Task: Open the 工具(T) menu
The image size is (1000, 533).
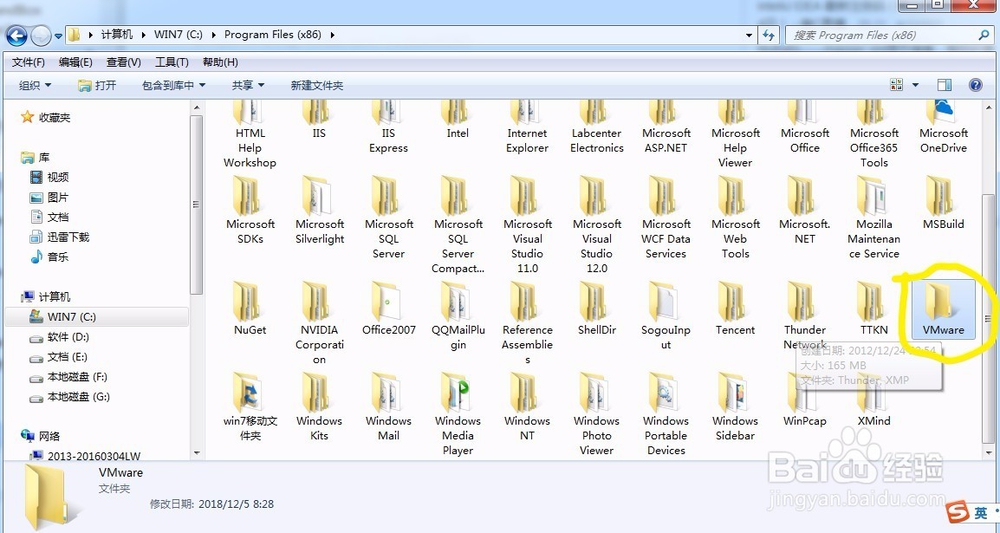Action: [x=172, y=62]
